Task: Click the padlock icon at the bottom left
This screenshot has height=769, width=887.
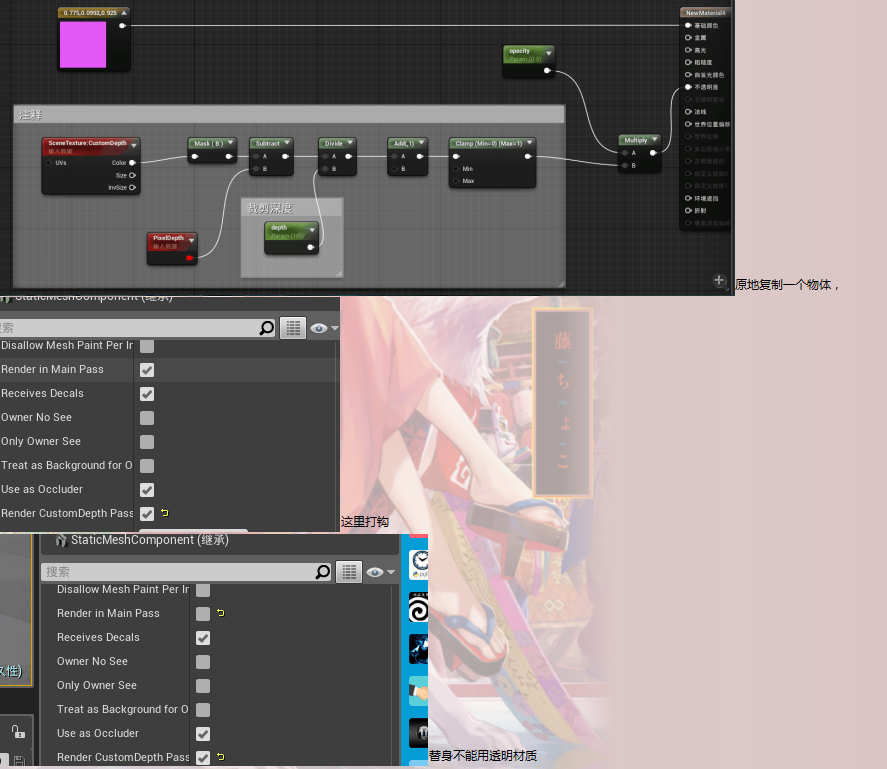Action: click(x=18, y=732)
